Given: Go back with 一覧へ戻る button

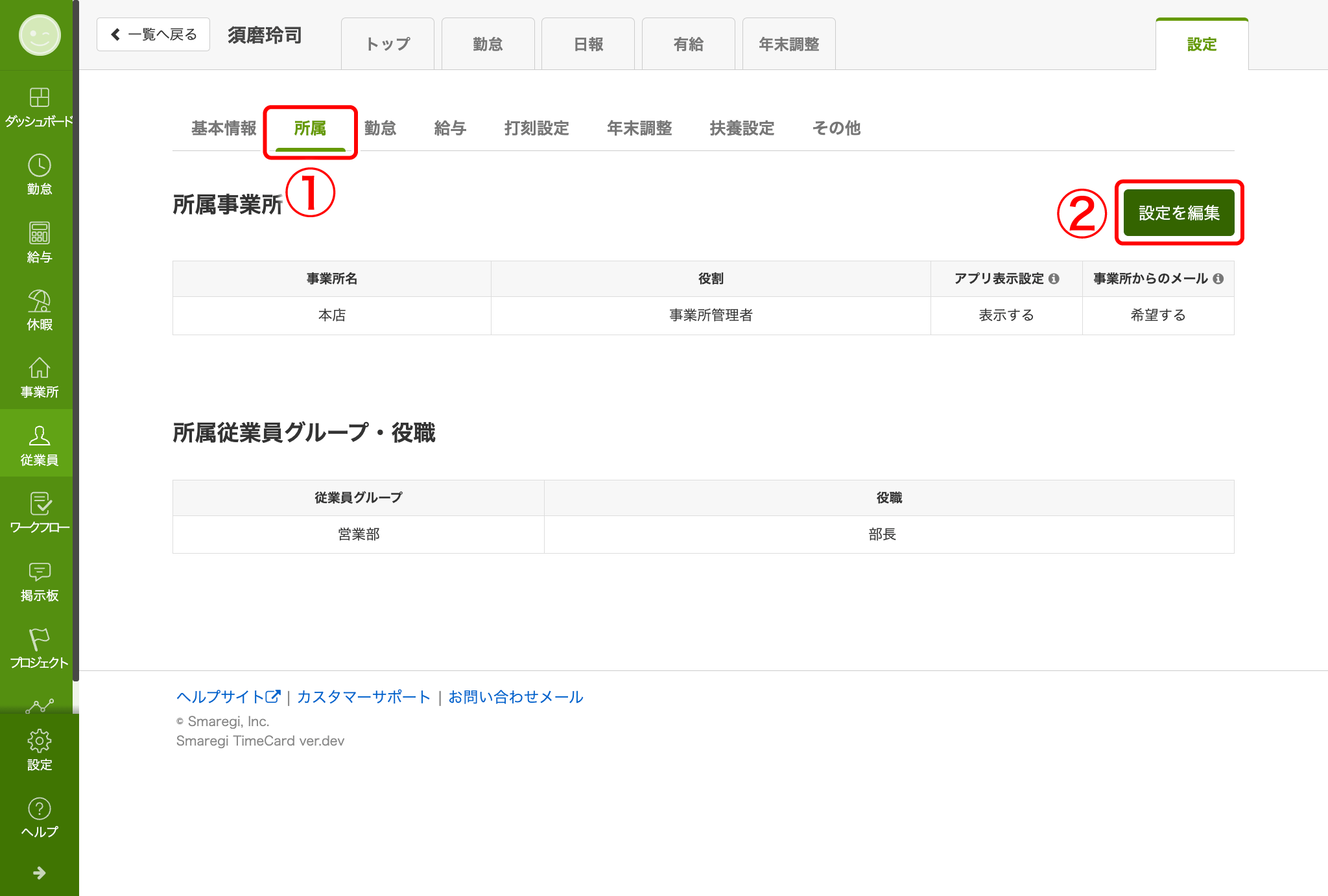Looking at the screenshot, I should 154,34.
